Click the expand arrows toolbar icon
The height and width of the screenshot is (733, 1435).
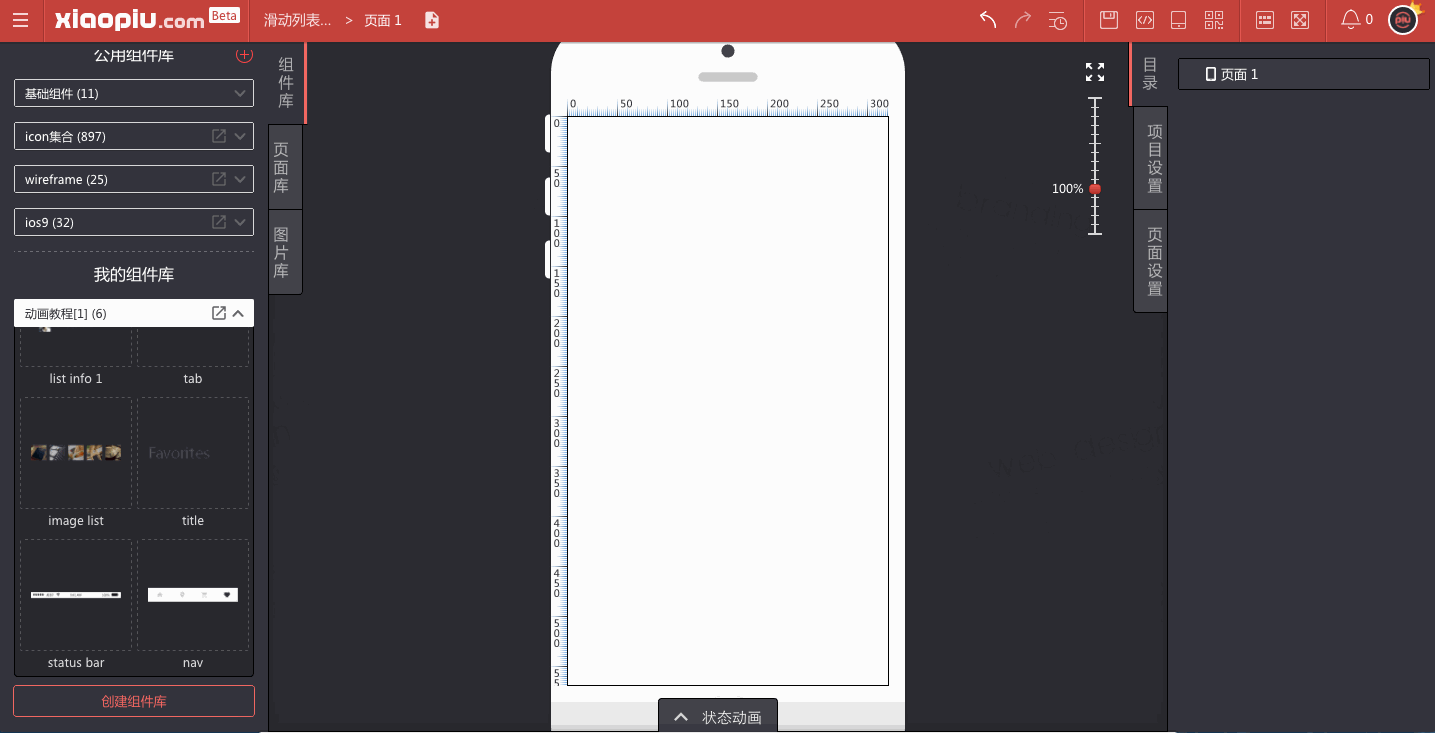pos(1300,20)
